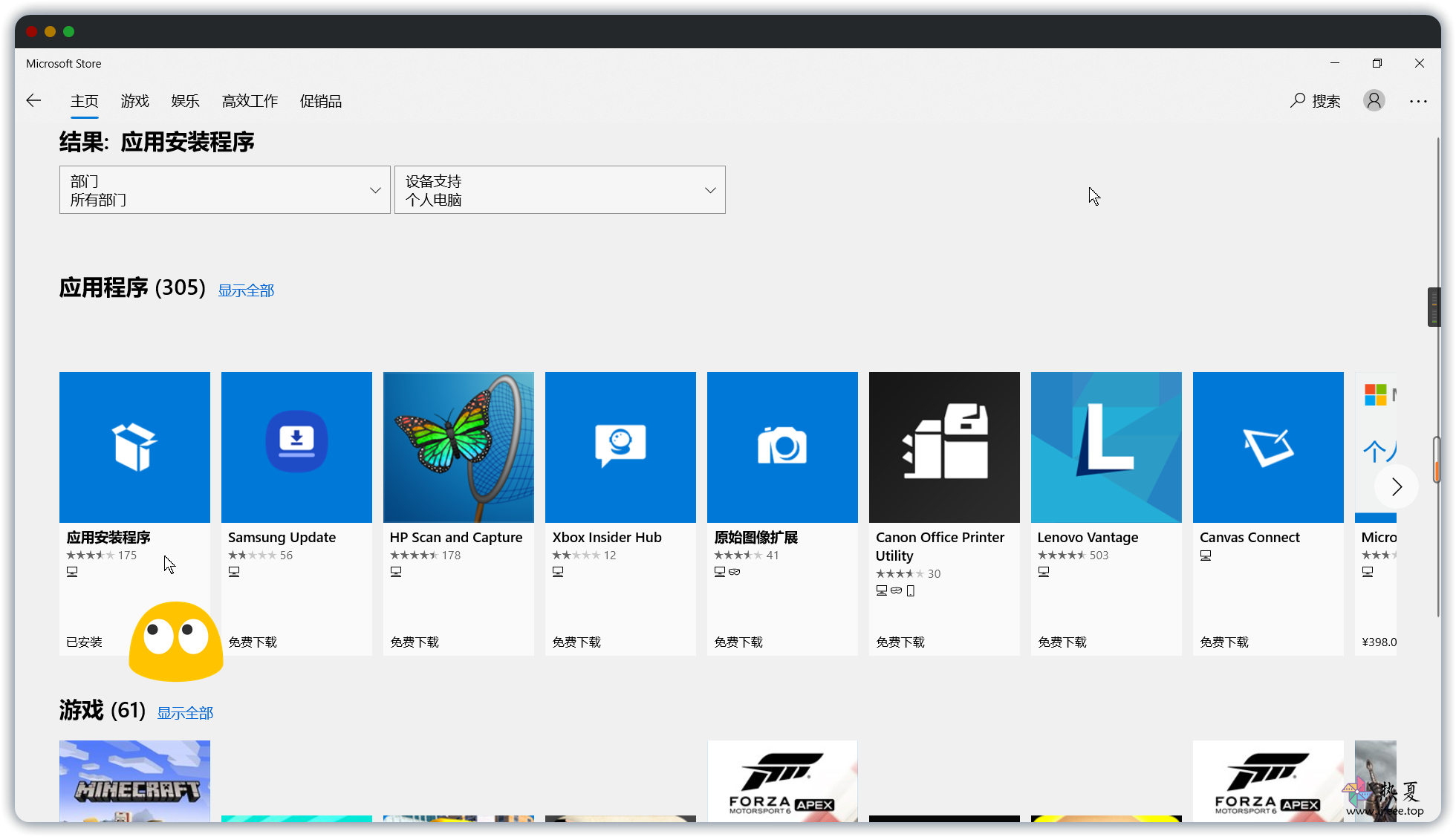
Task: Show all 游戏 results via 显示全部
Action: (x=185, y=713)
